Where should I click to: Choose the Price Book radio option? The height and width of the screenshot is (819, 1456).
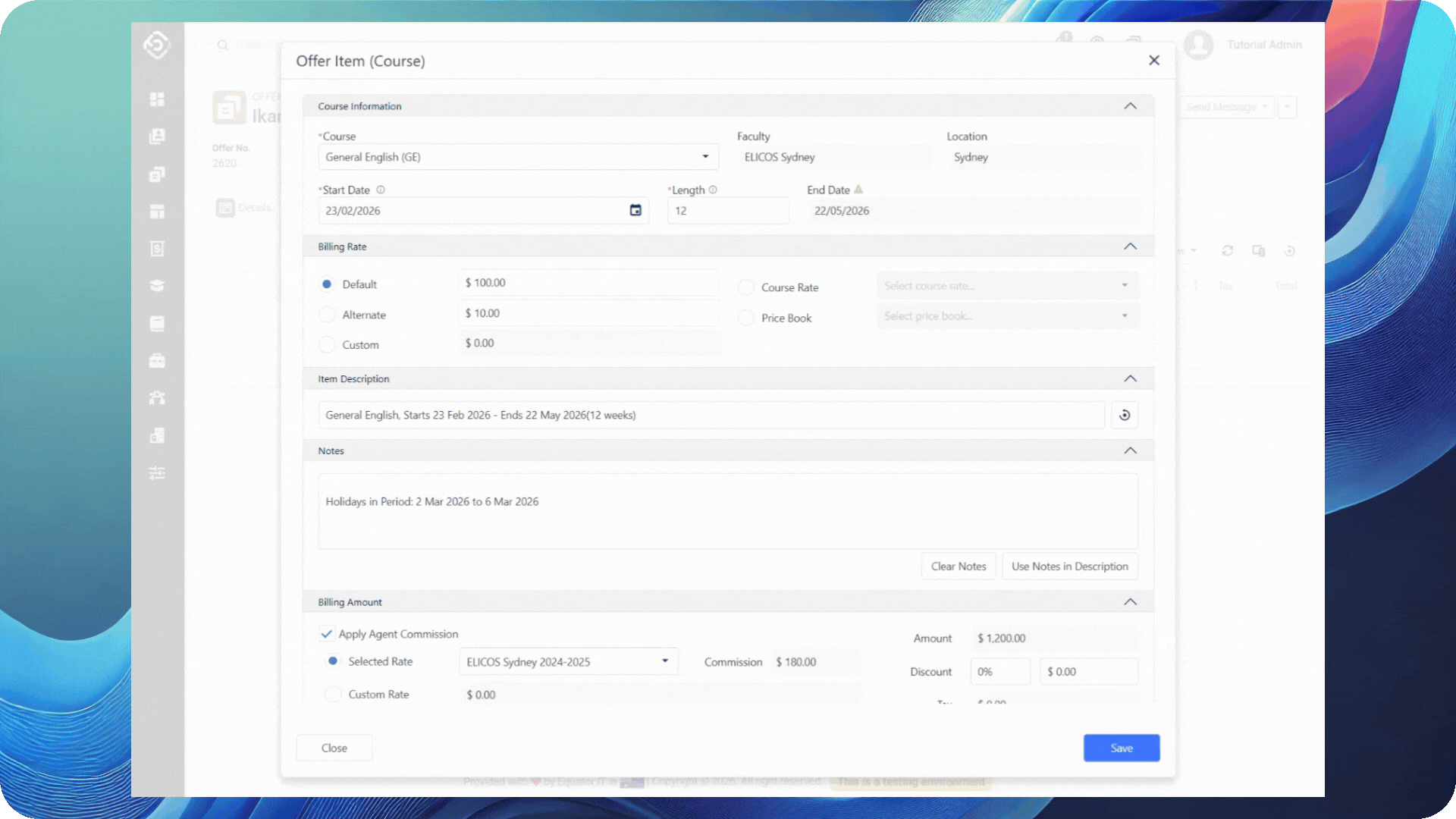(746, 318)
